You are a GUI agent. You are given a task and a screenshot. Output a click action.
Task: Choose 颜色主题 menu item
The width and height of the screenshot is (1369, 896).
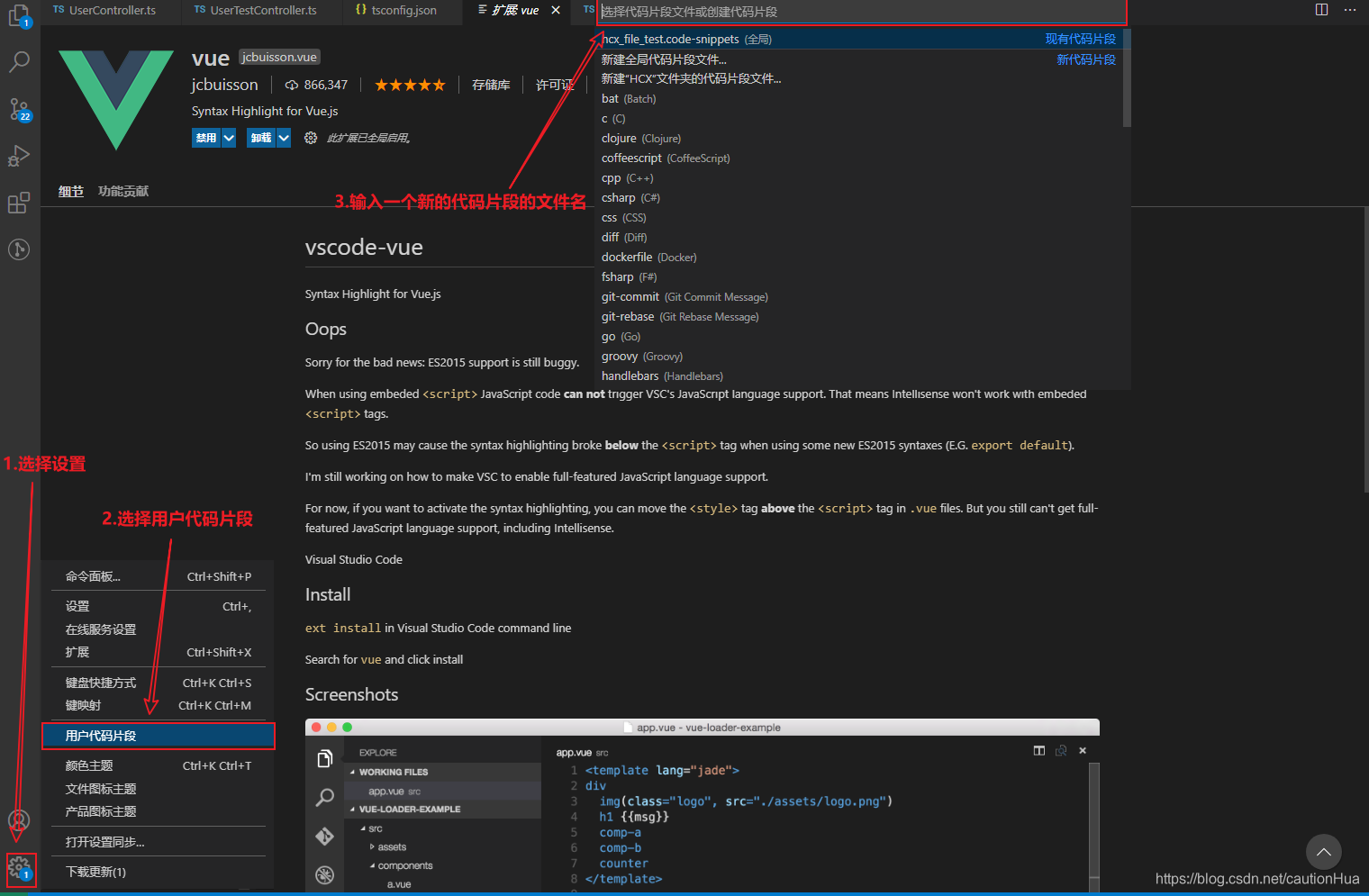tap(159, 765)
